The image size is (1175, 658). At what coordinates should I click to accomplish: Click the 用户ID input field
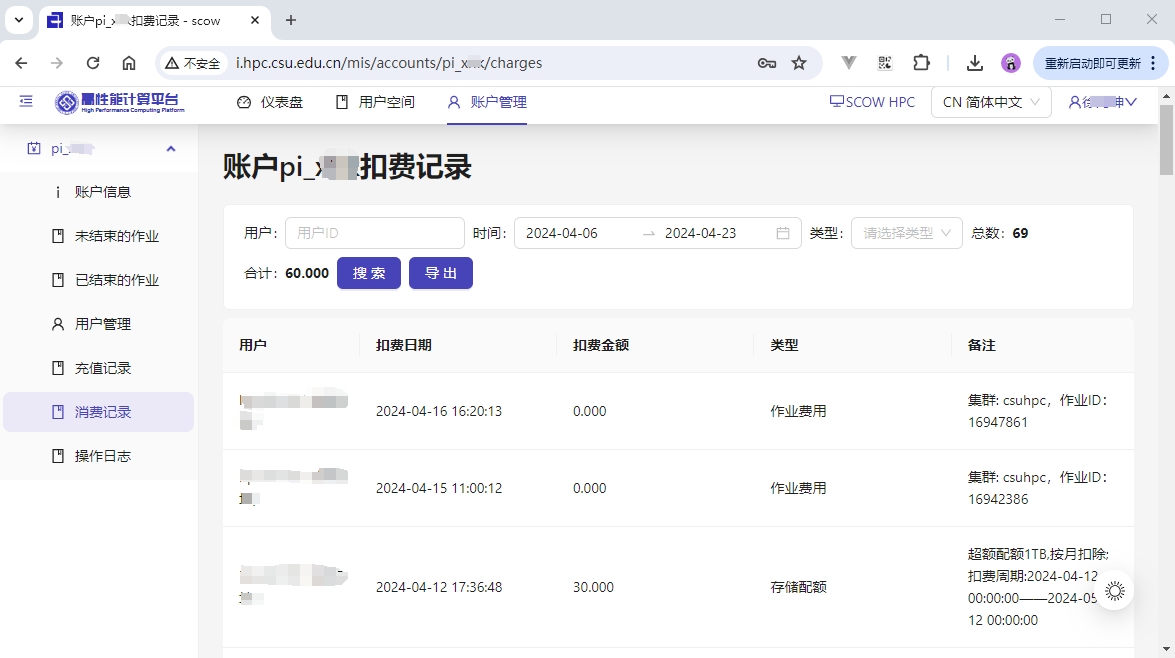pyautogui.click(x=375, y=233)
